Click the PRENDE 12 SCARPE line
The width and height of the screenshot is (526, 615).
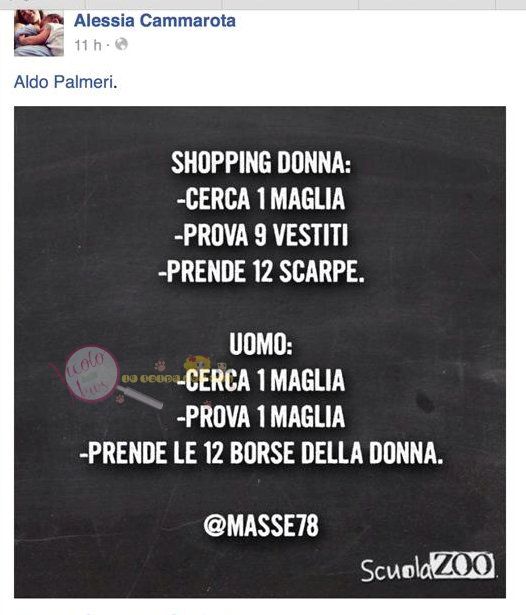tap(261, 271)
